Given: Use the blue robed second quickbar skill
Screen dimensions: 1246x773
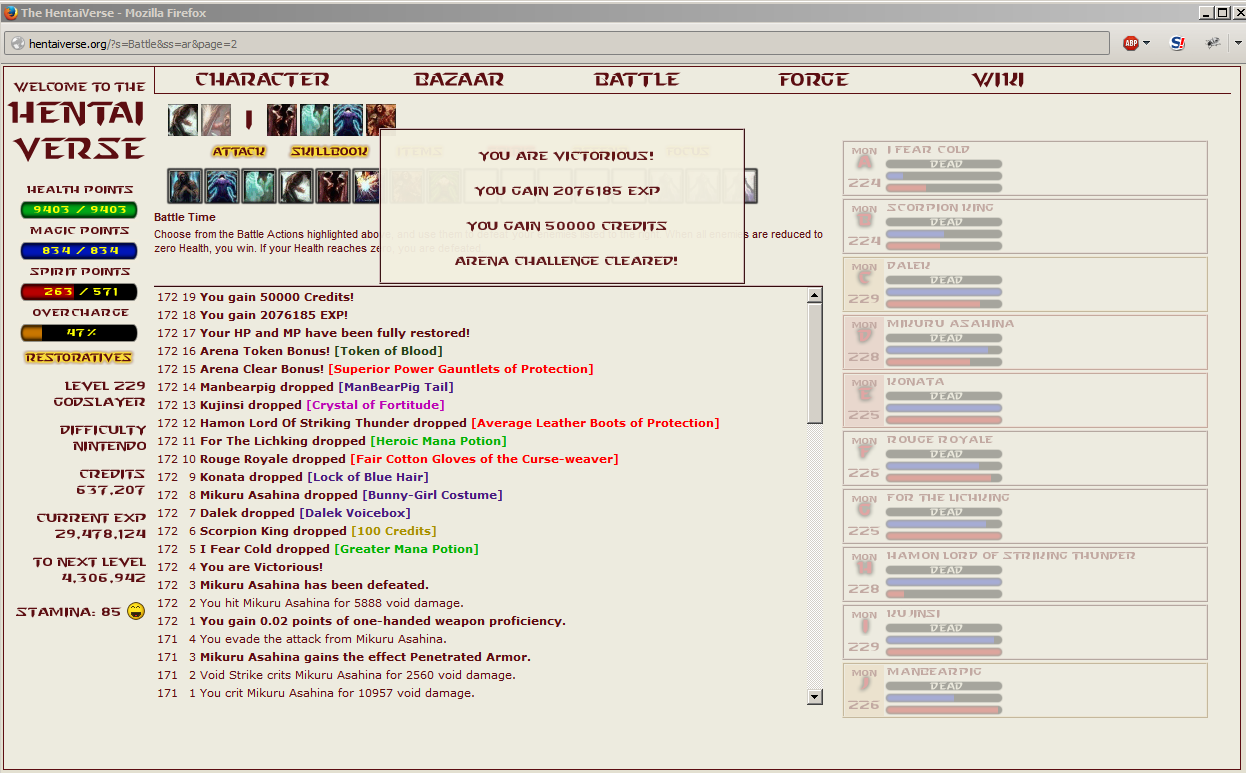Looking at the screenshot, I should (x=222, y=186).
